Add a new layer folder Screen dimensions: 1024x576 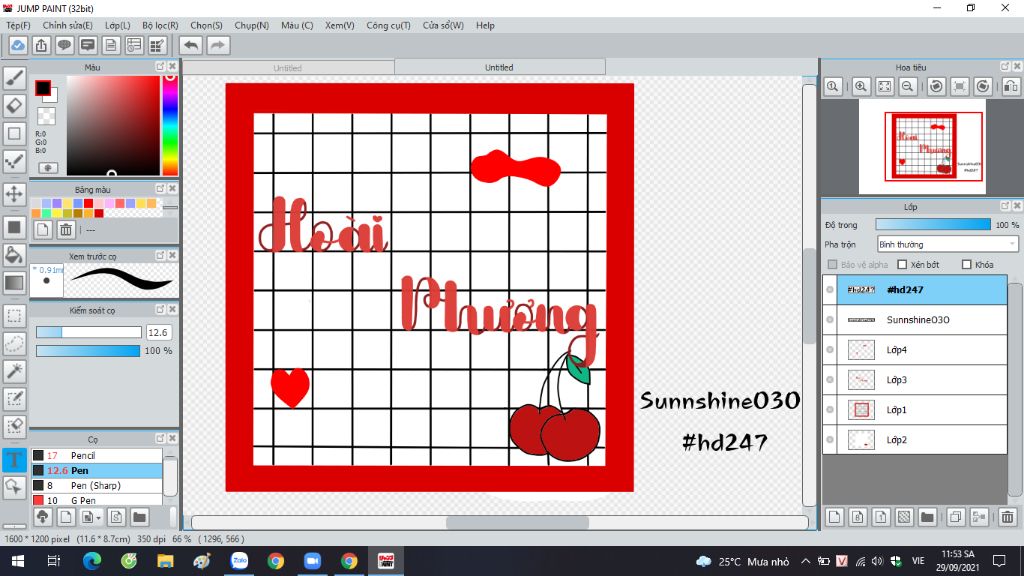point(927,517)
